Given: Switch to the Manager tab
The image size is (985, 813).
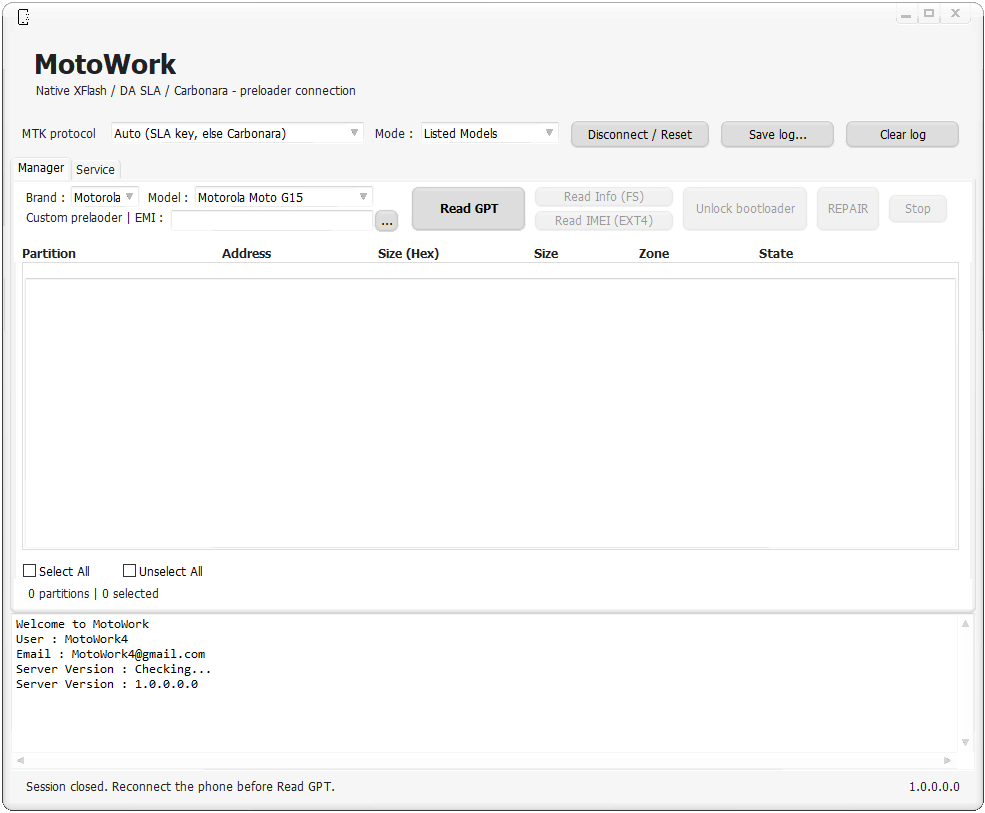Looking at the screenshot, I should pos(41,168).
